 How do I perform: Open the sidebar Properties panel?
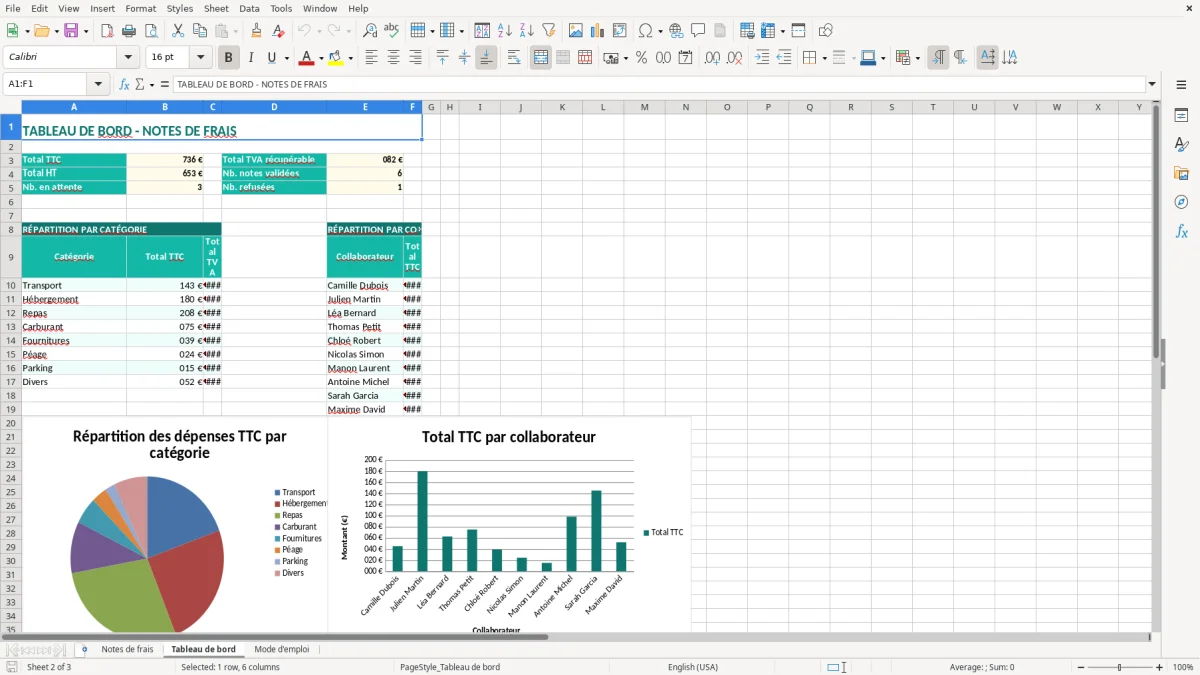tap(1181, 116)
